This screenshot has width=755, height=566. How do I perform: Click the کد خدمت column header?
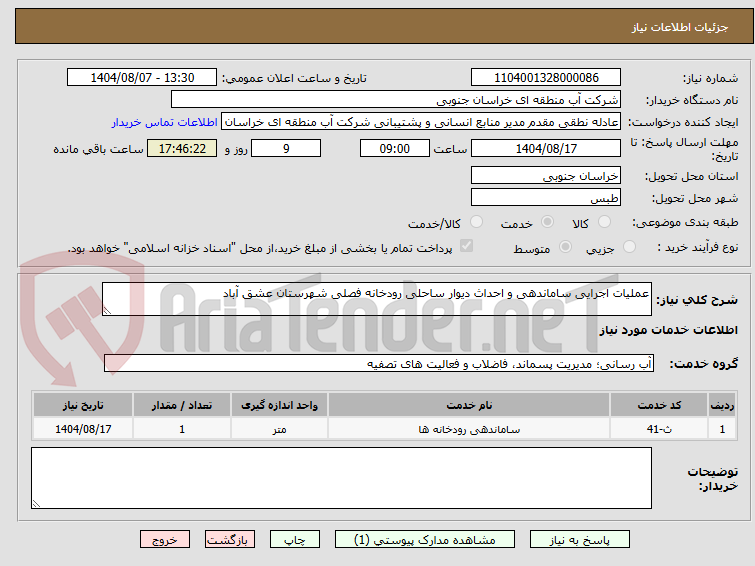coord(659,405)
